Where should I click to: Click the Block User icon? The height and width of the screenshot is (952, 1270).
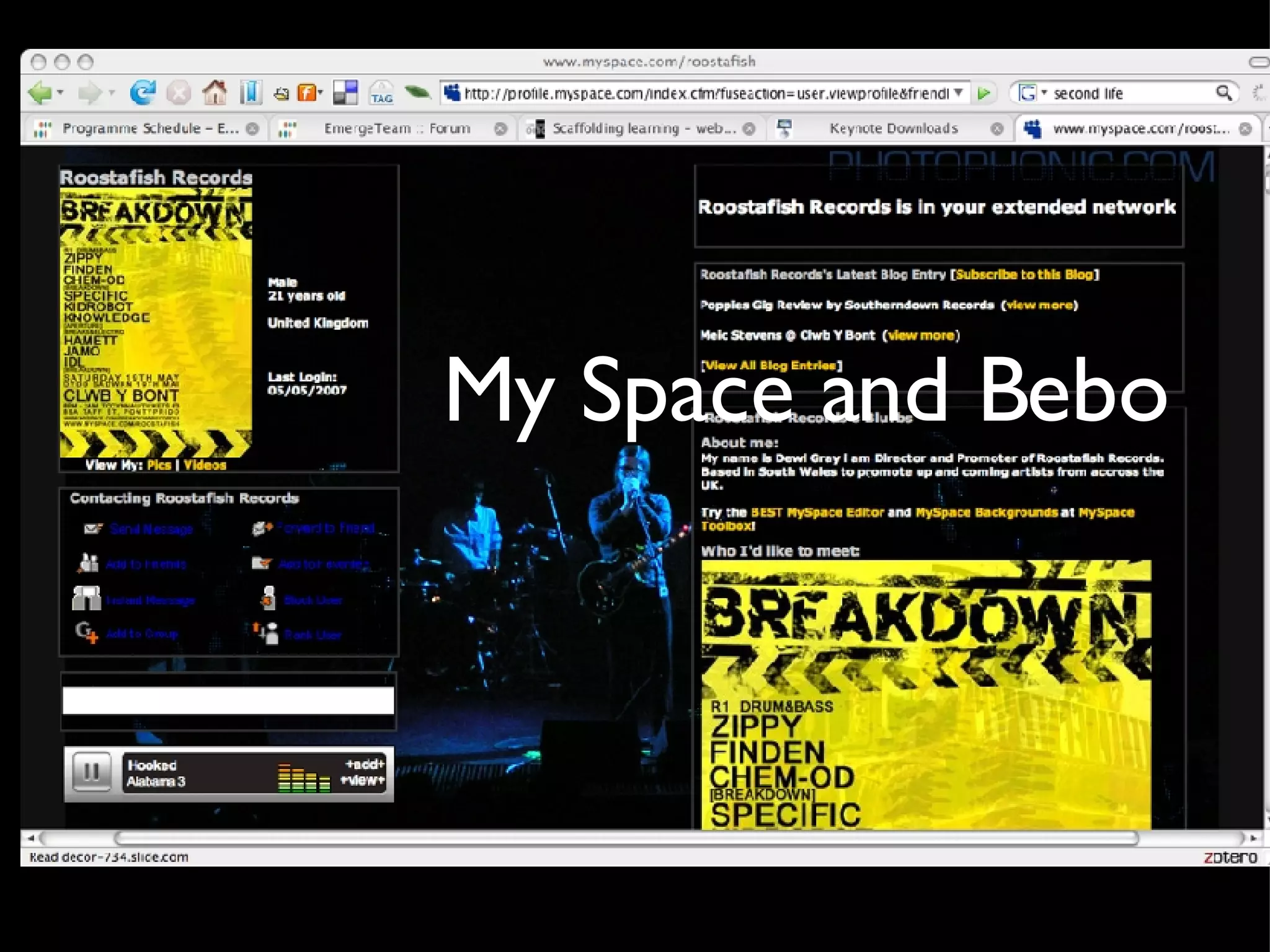[x=268, y=598]
